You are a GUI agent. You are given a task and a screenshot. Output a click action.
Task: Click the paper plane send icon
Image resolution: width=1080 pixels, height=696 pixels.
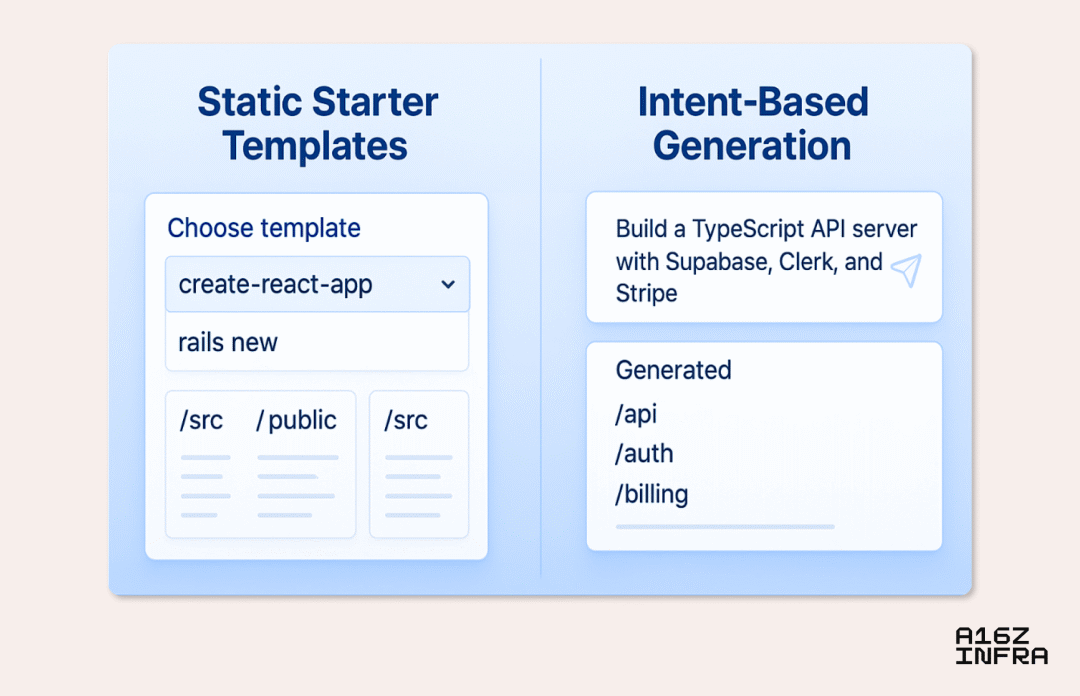pyautogui.click(x=906, y=270)
